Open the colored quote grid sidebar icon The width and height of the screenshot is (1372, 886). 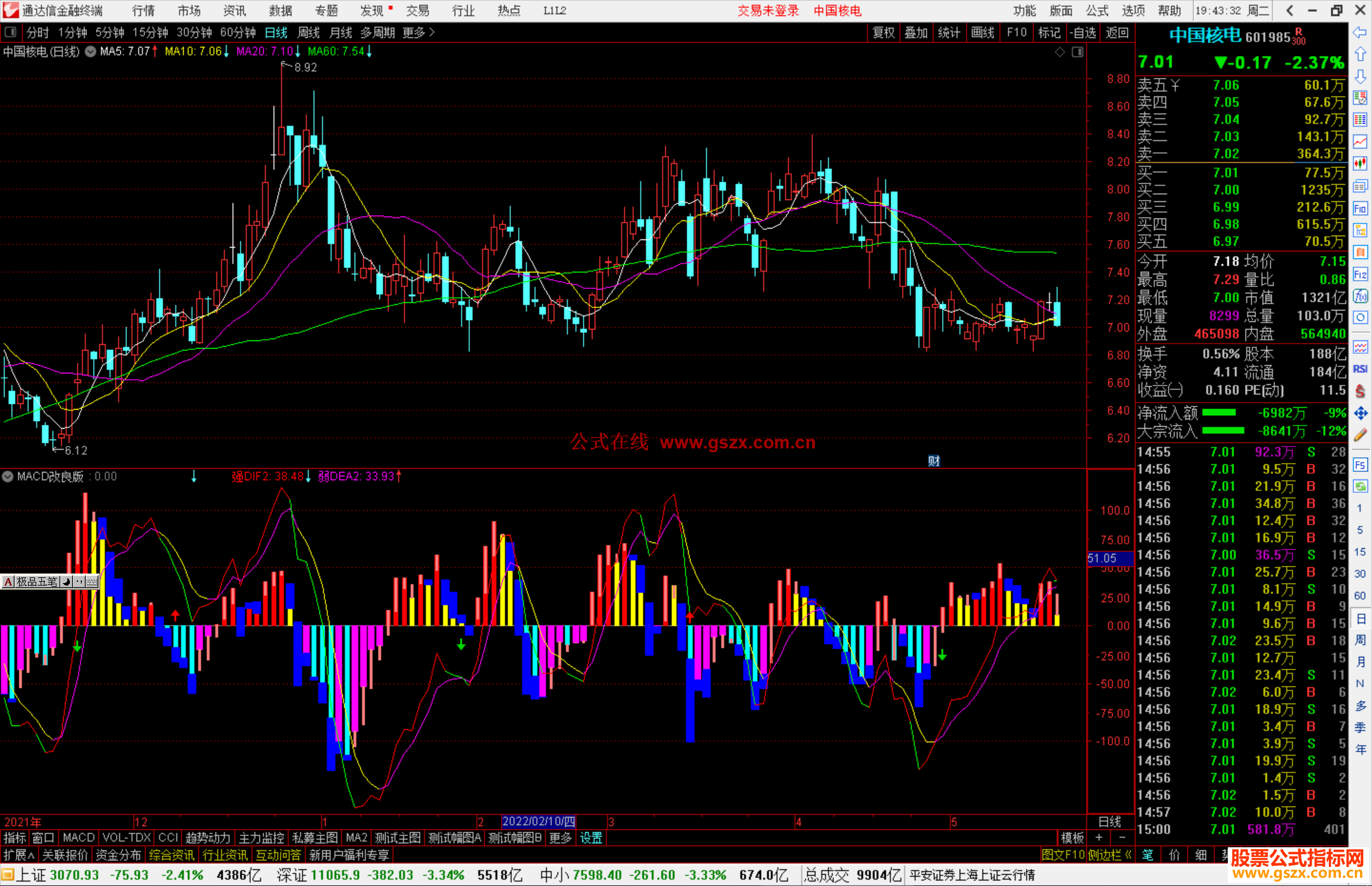1360,119
